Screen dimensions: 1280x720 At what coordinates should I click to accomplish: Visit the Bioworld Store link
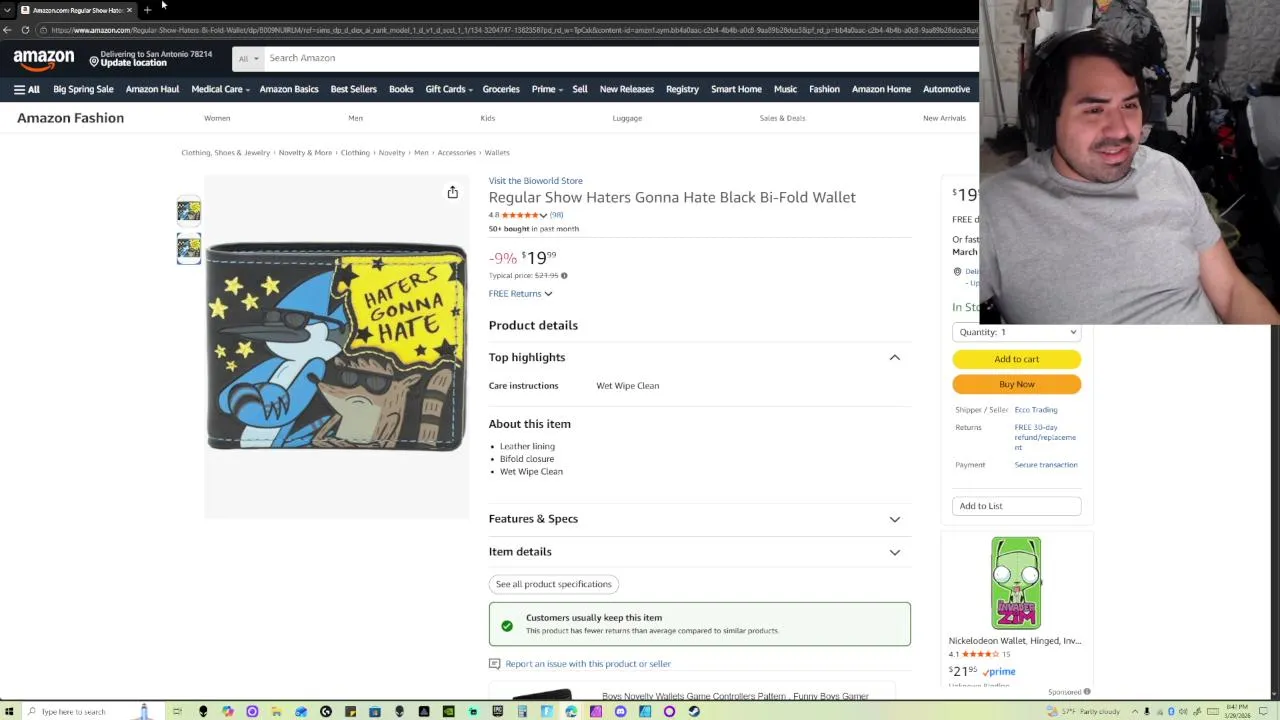pos(535,181)
